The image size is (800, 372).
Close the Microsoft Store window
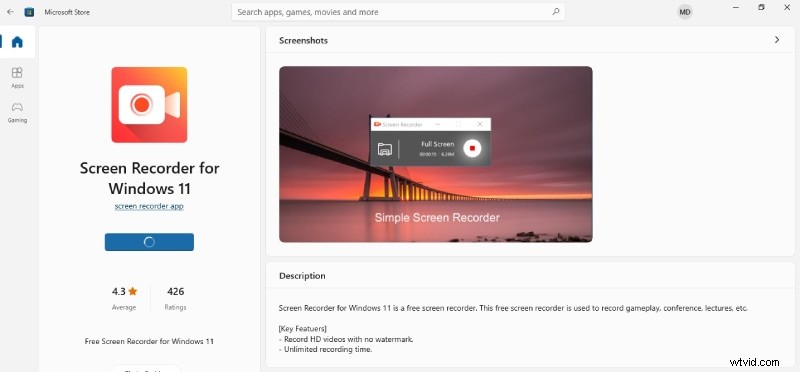click(786, 8)
